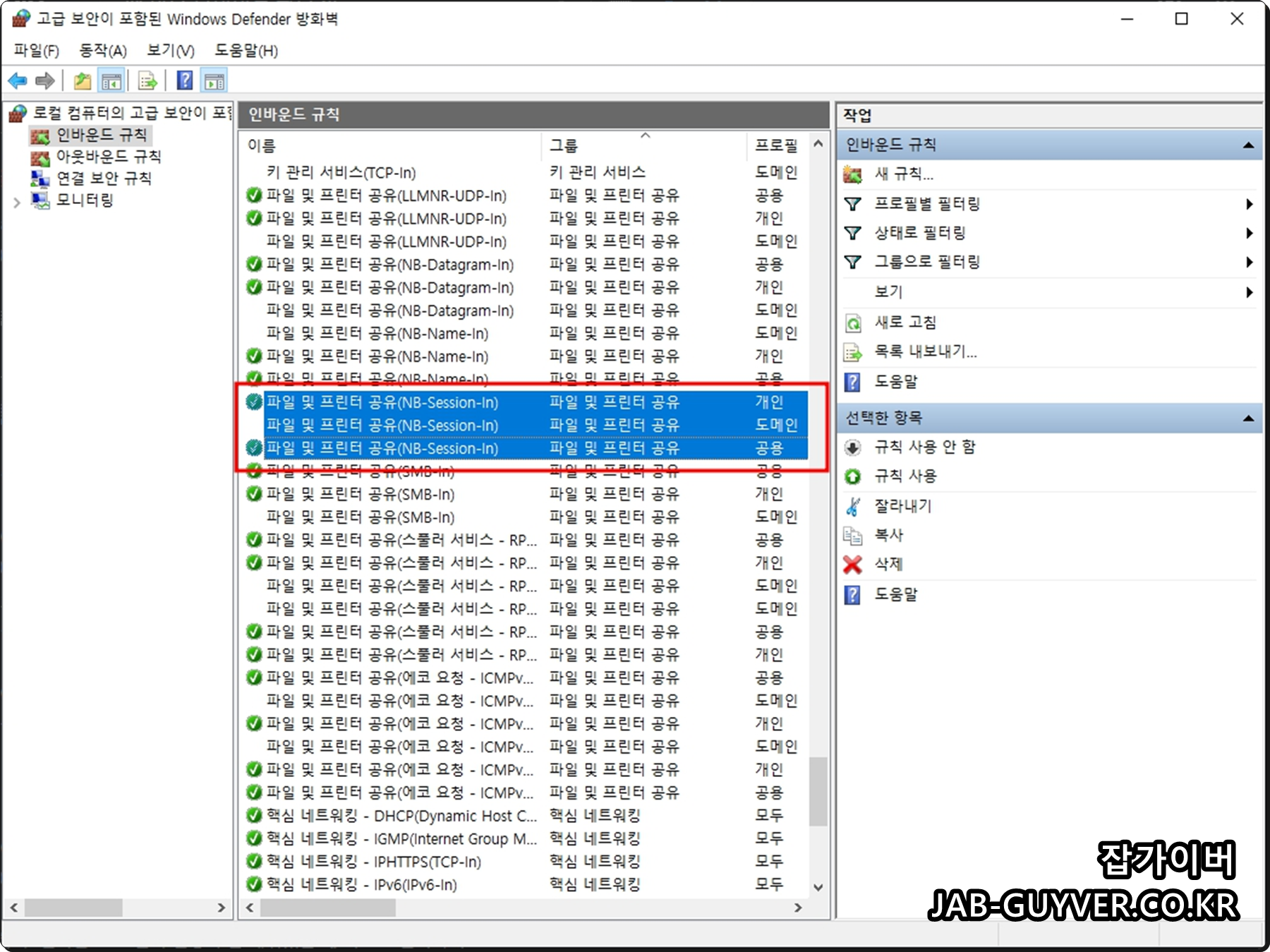Click the firewall icon beside 로컬 컴퓨터의 고급 보안
Image resolution: width=1270 pixels, height=952 pixels.
tap(18, 113)
